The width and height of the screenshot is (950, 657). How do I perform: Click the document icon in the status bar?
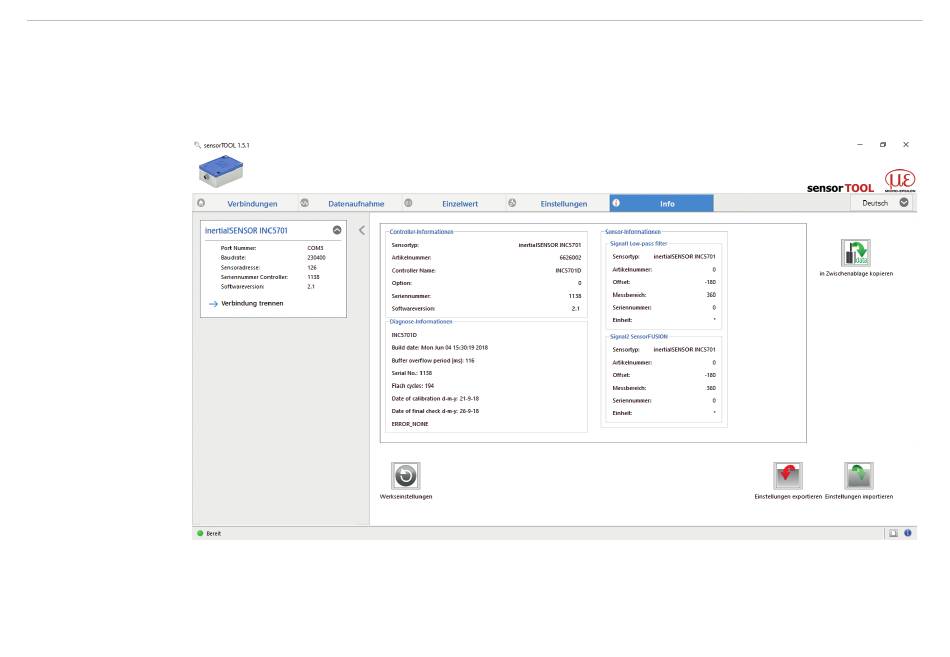point(893,533)
